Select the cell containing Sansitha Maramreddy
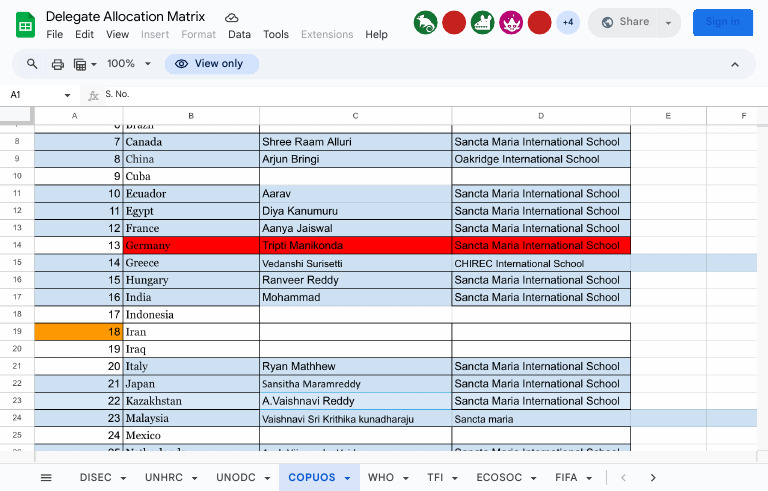The width and height of the screenshot is (768, 491). tap(355, 384)
